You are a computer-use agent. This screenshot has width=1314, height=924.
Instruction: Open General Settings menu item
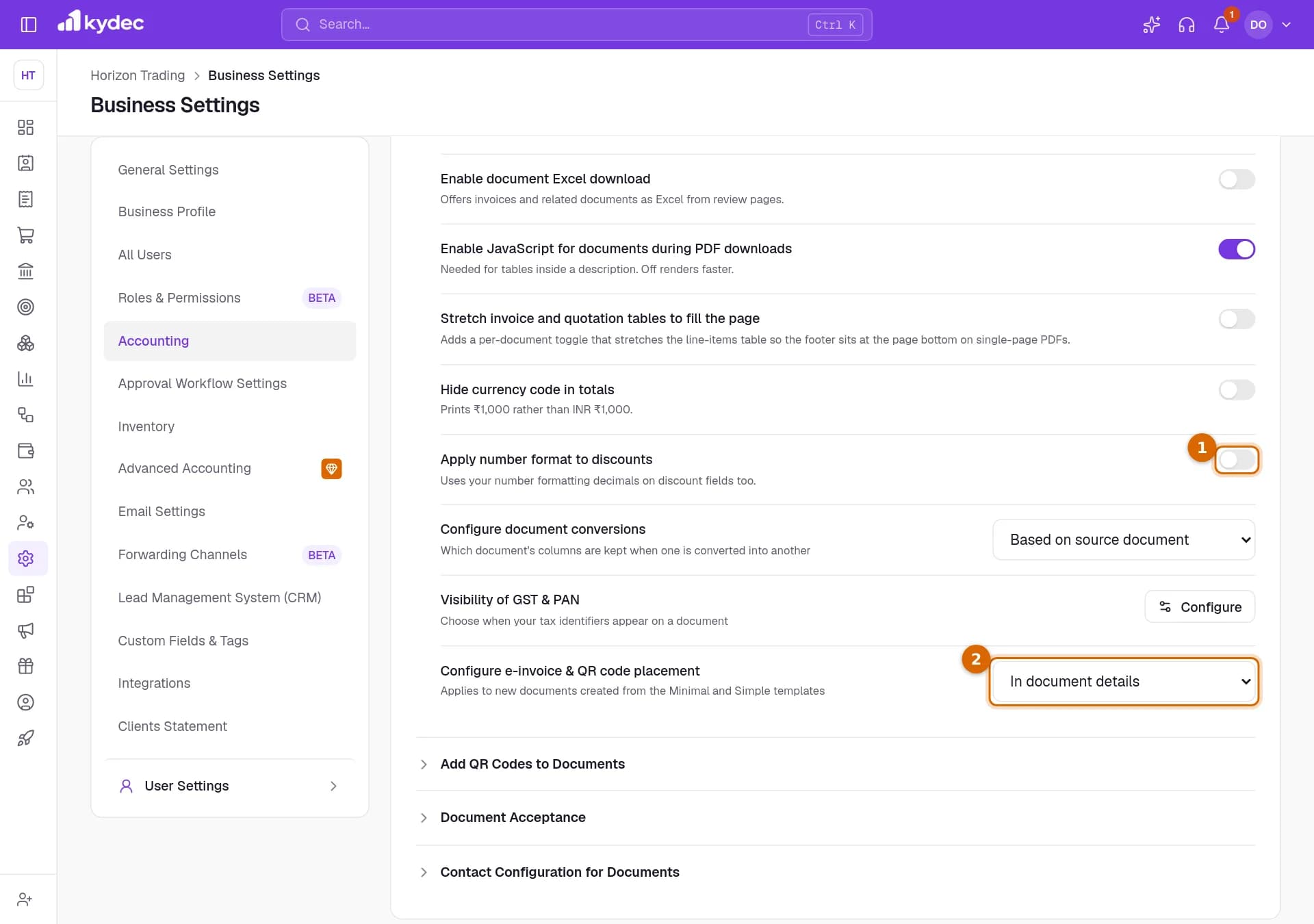pyautogui.click(x=230, y=170)
